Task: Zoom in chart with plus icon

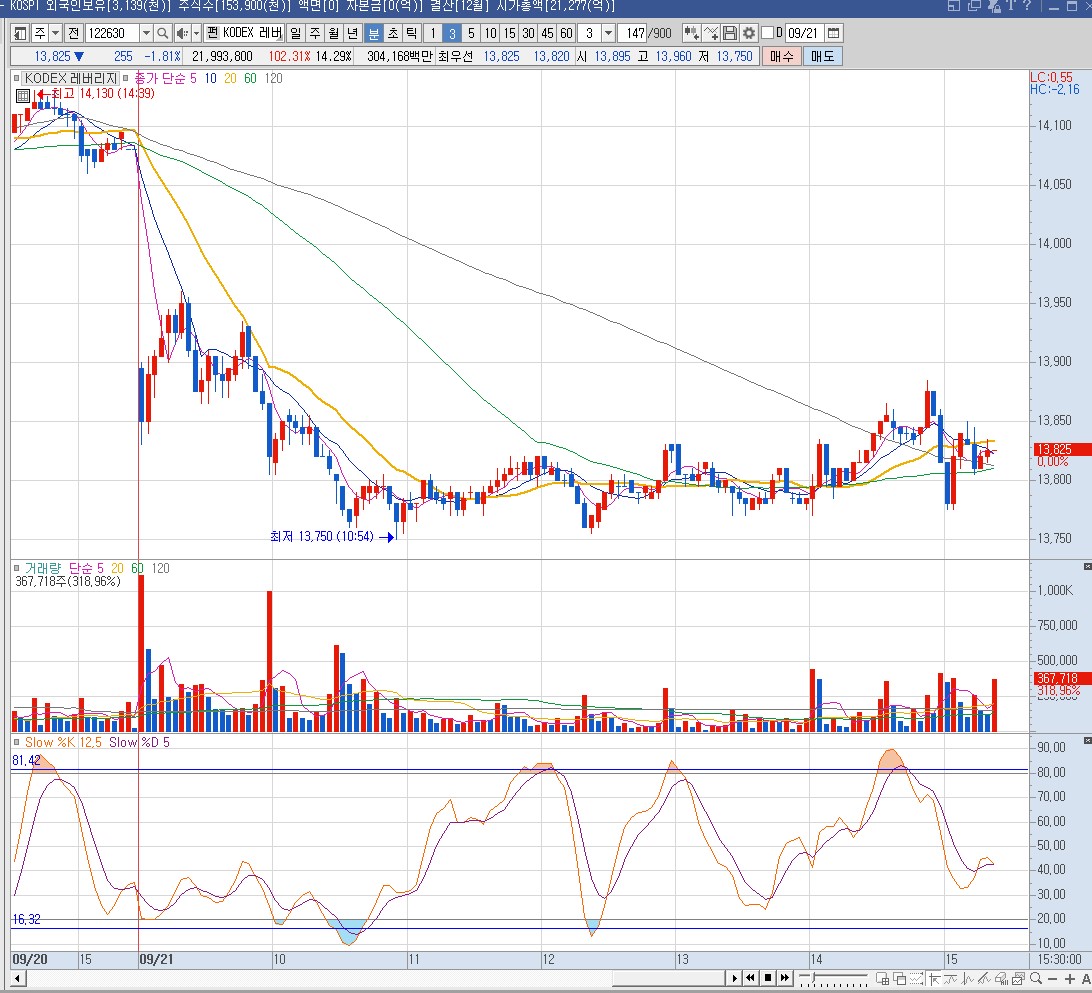Action: click(x=1070, y=978)
